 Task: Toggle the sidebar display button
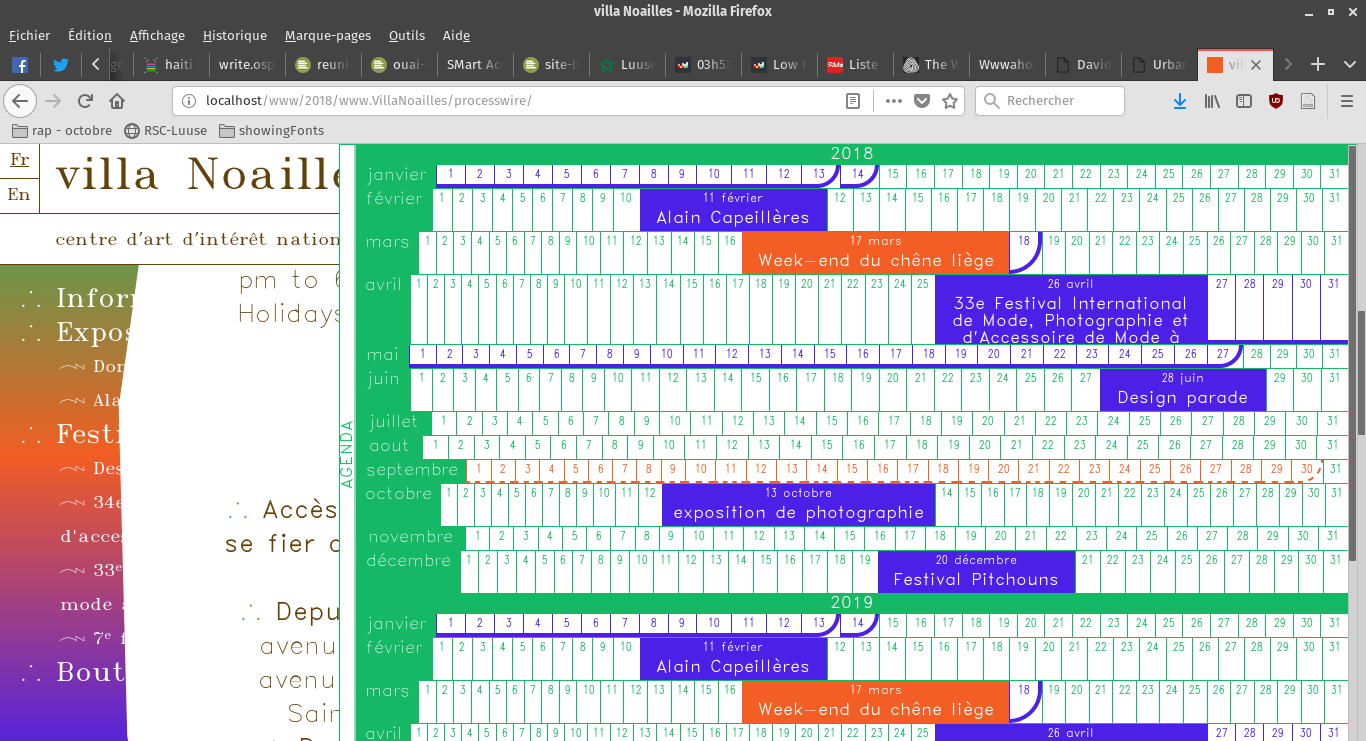[1244, 101]
